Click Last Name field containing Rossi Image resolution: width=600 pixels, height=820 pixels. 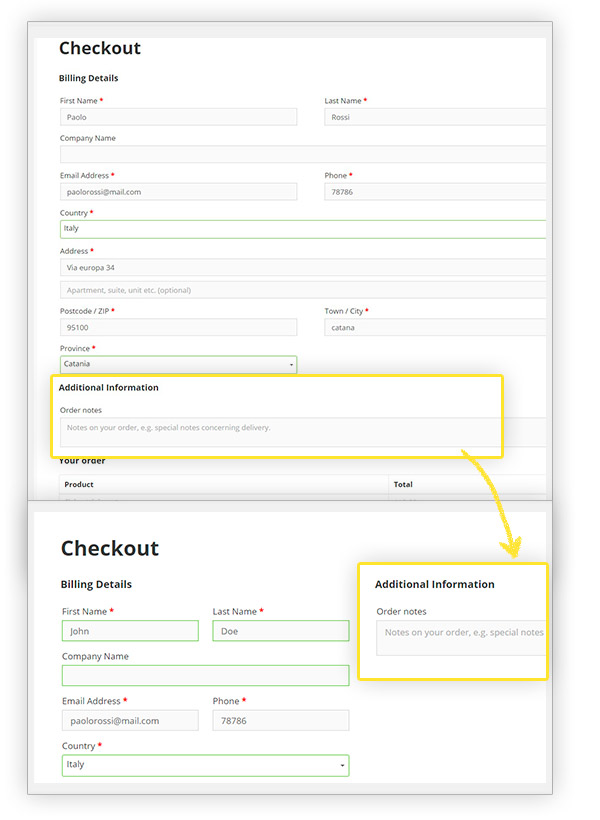(x=435, y=117)
